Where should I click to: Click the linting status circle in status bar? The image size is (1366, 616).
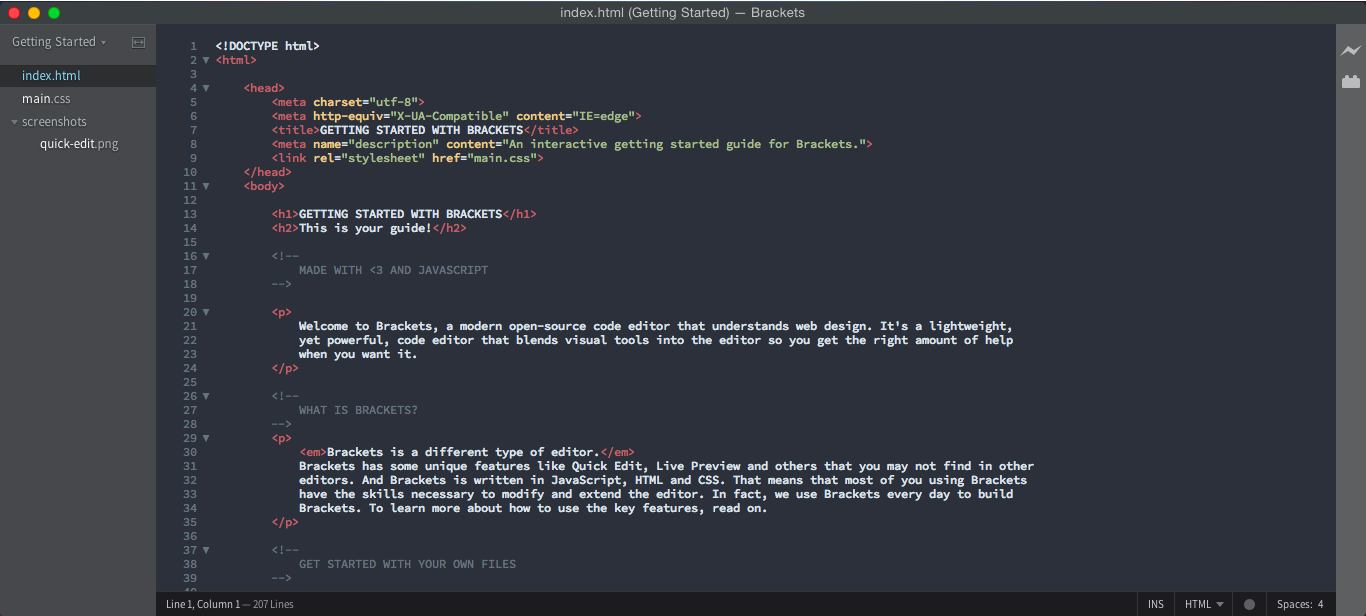[1249, 604]
